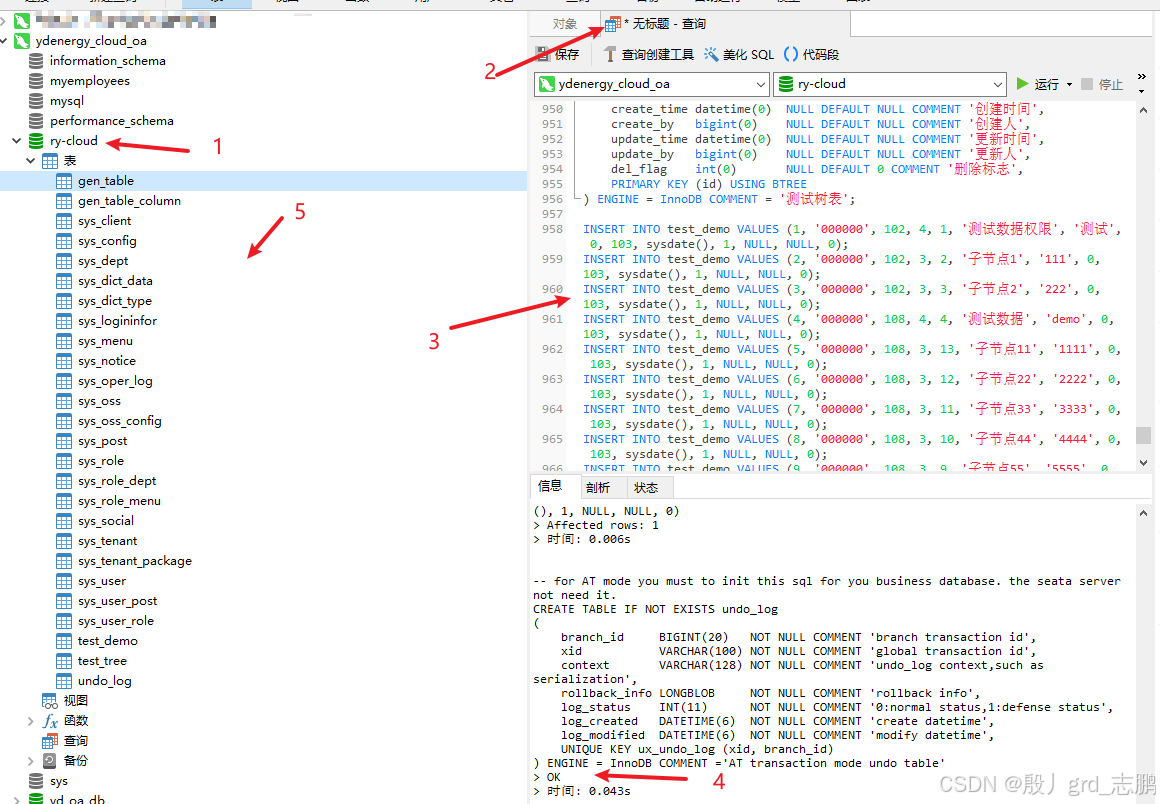This screenshot has height=804, width=1160.
Task: Click the editor scrollbar down arrow
Action: coord(1143,463)
